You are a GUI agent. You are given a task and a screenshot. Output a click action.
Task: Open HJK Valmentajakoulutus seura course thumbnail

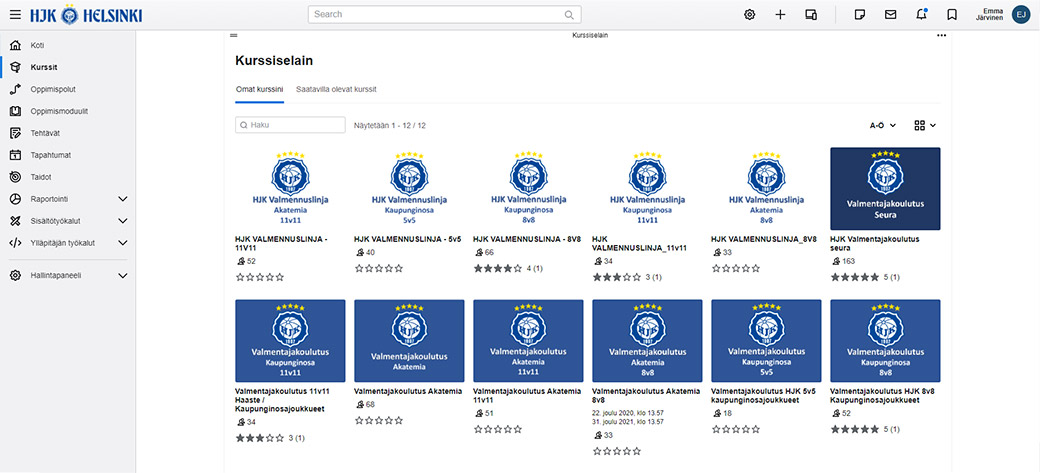885,188
